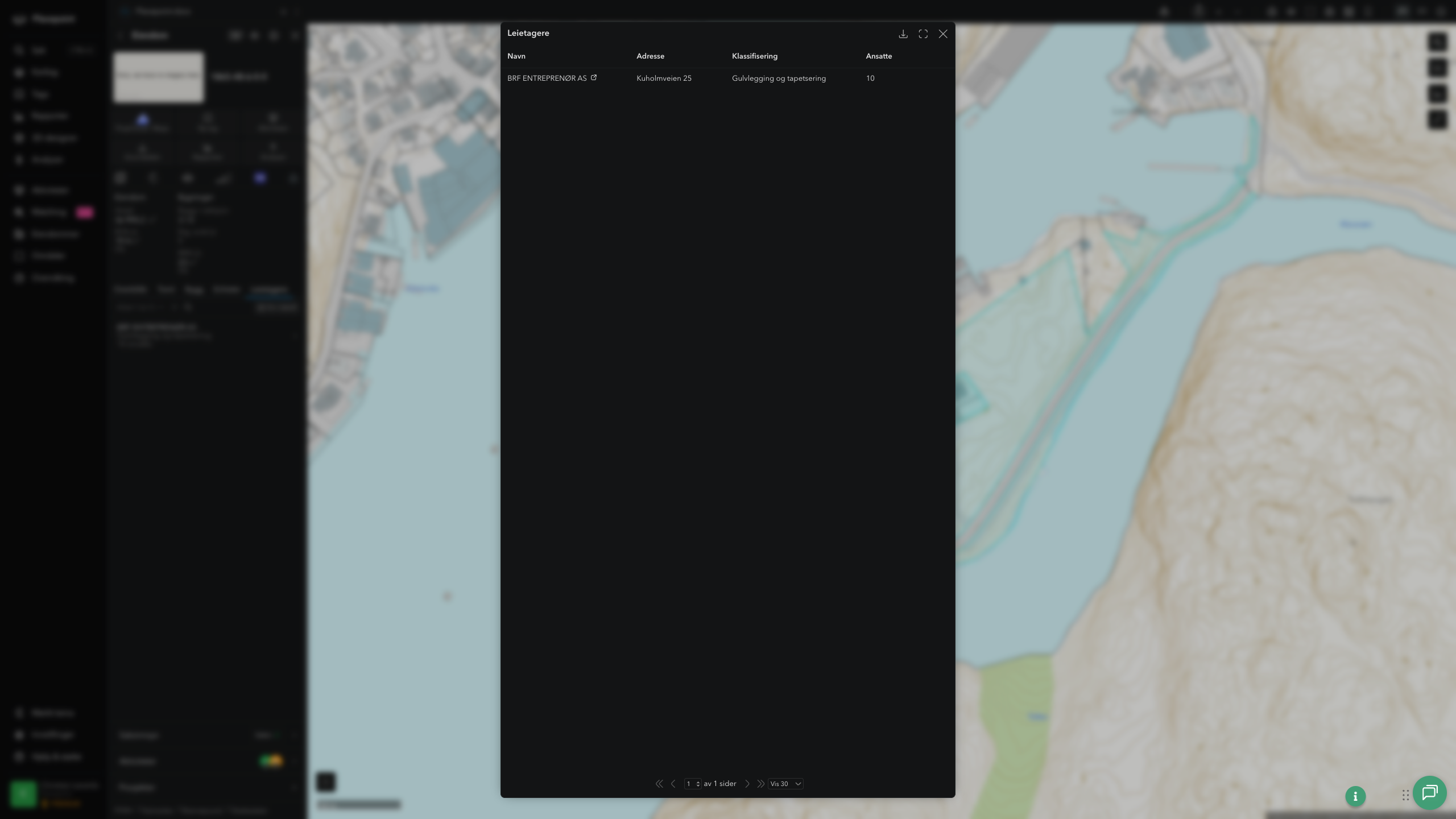1456x819 pixels.
Task: Expand the Leietagere dialog to fullscreen
Action: pos(923,34)
